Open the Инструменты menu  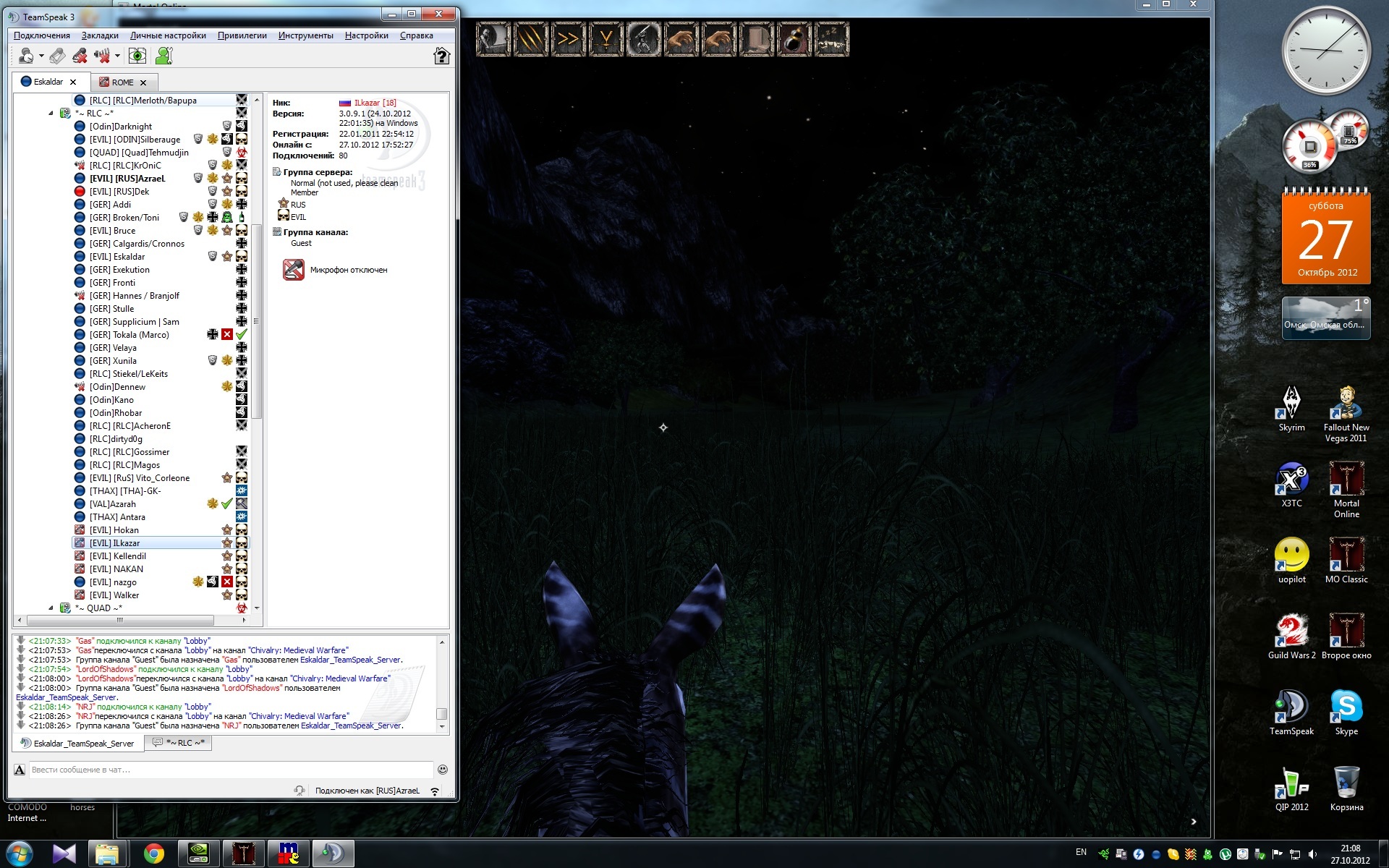coord(305,35)
